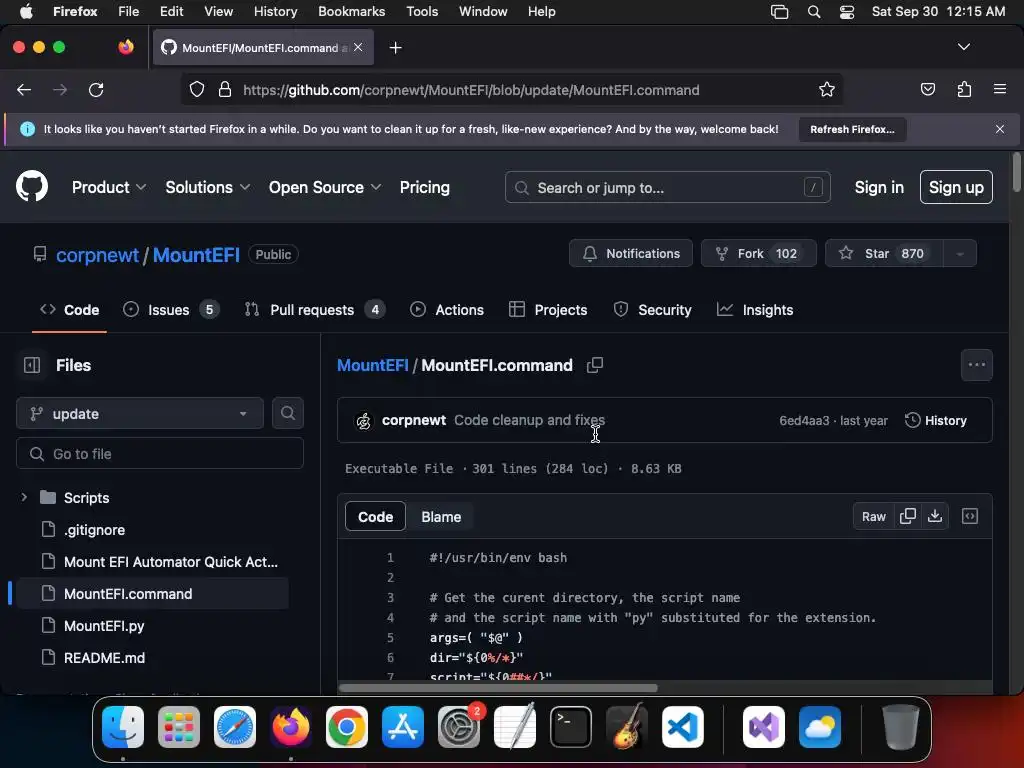The image size is (1024, 768).
Task: Switch to the Issues tab
Action: point(171,310)
